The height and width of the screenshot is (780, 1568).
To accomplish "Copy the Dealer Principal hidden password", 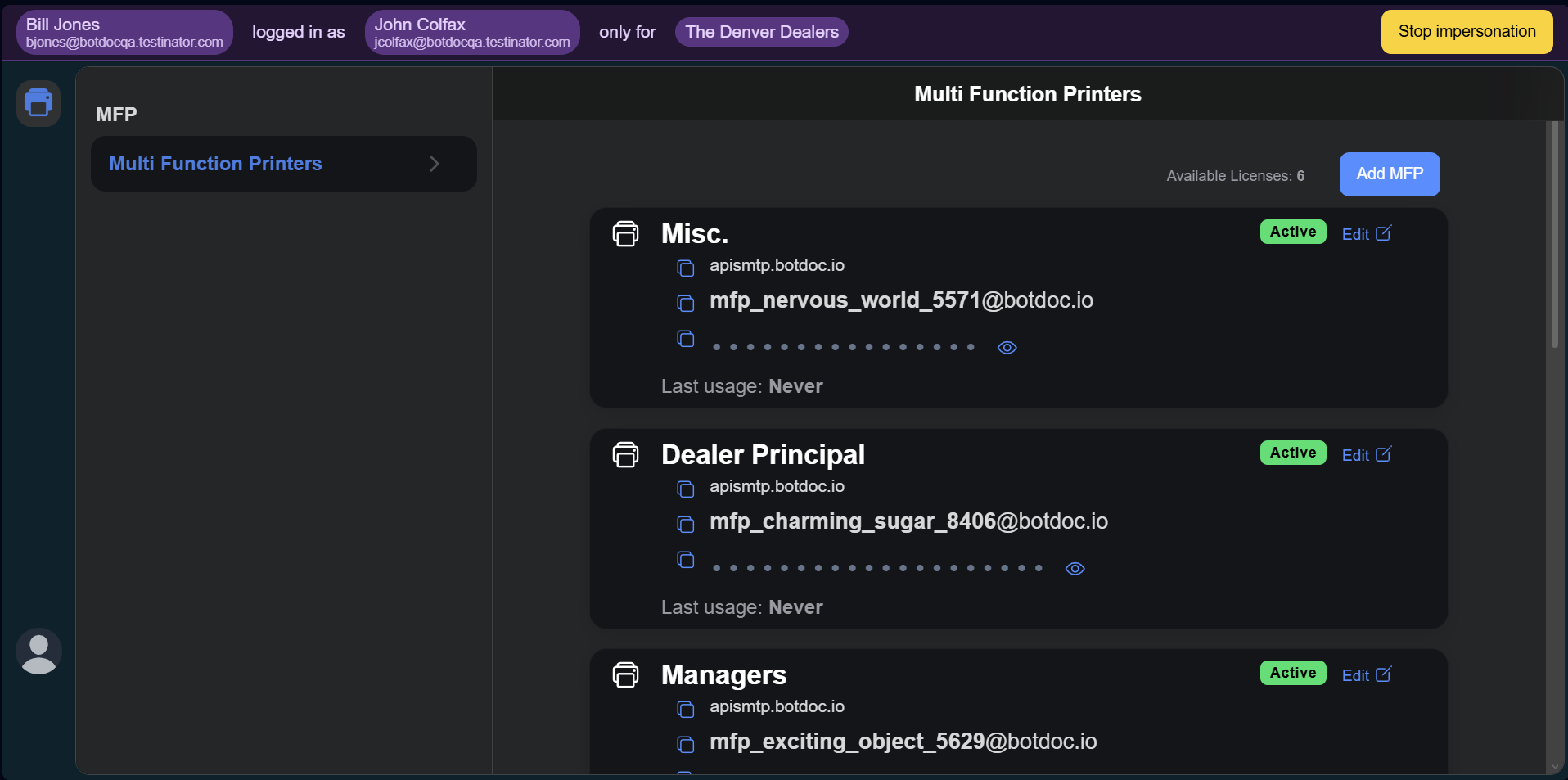I will 685,559.
